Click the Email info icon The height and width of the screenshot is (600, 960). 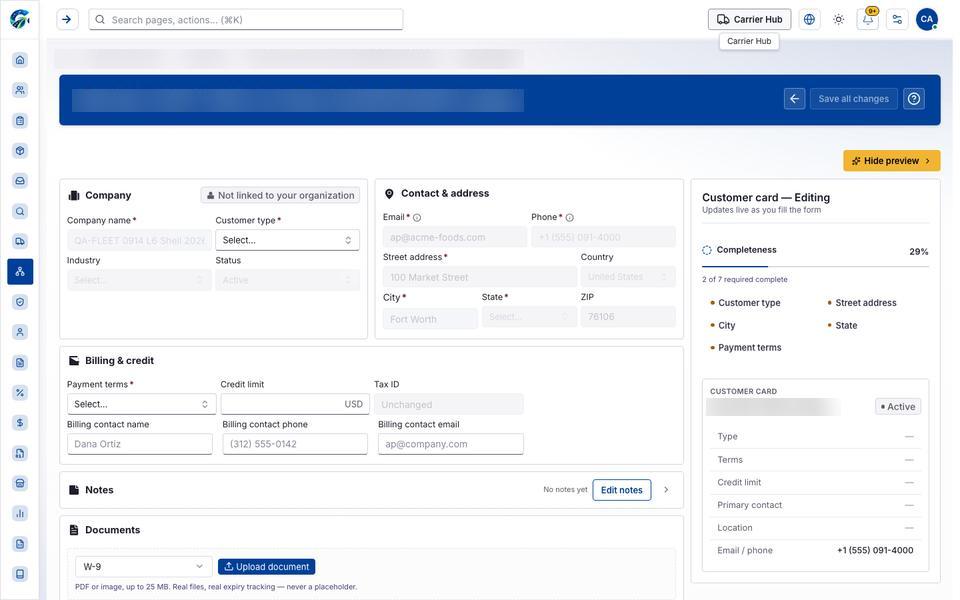click(x=417, y=217)
